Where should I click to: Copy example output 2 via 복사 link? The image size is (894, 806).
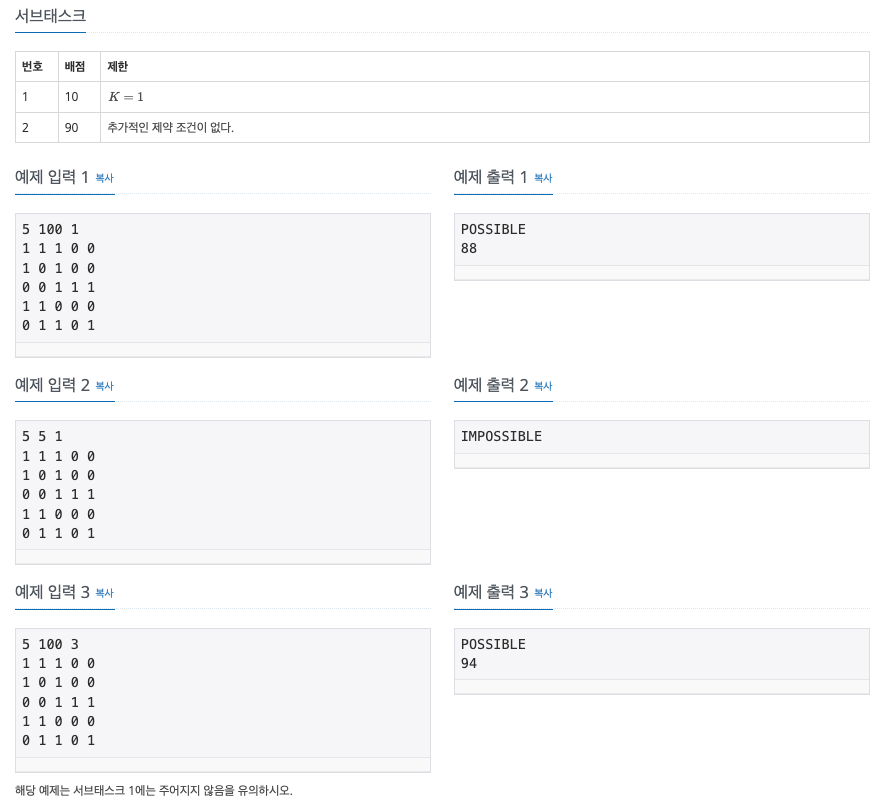coord(543,386)
